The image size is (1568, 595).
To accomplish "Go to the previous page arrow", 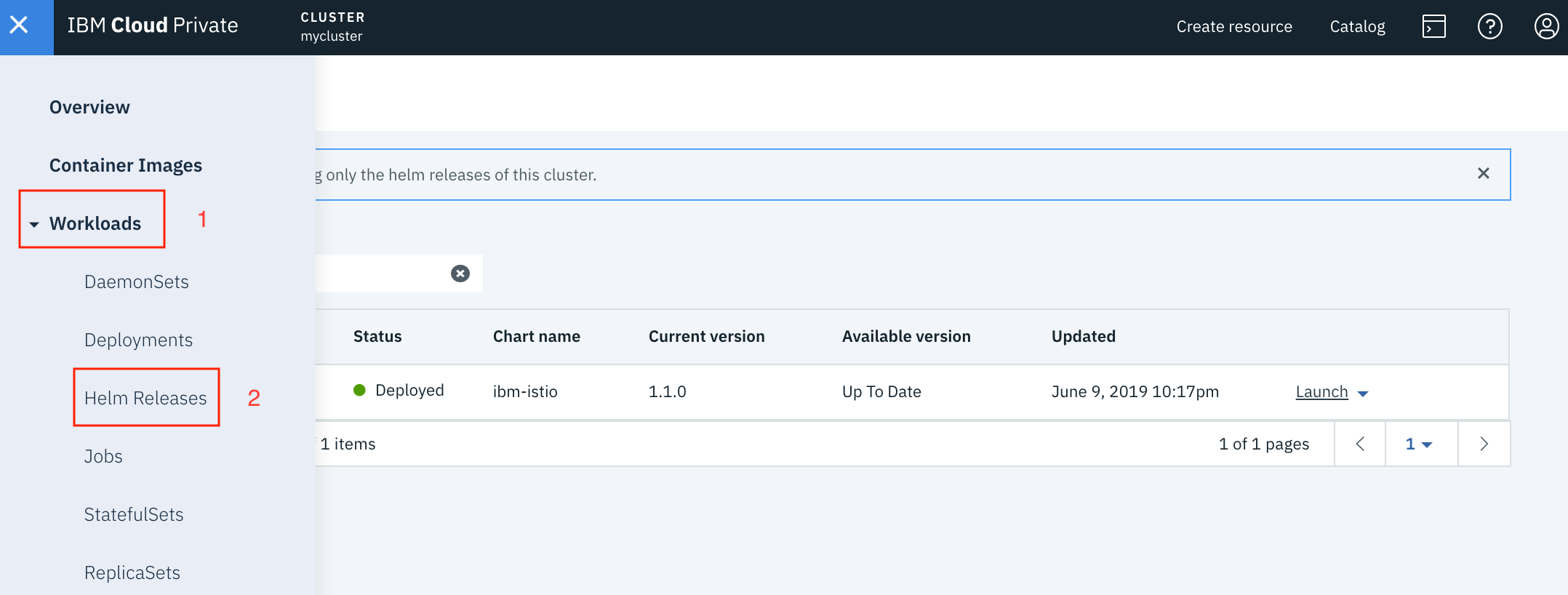I will [1360, 444].
